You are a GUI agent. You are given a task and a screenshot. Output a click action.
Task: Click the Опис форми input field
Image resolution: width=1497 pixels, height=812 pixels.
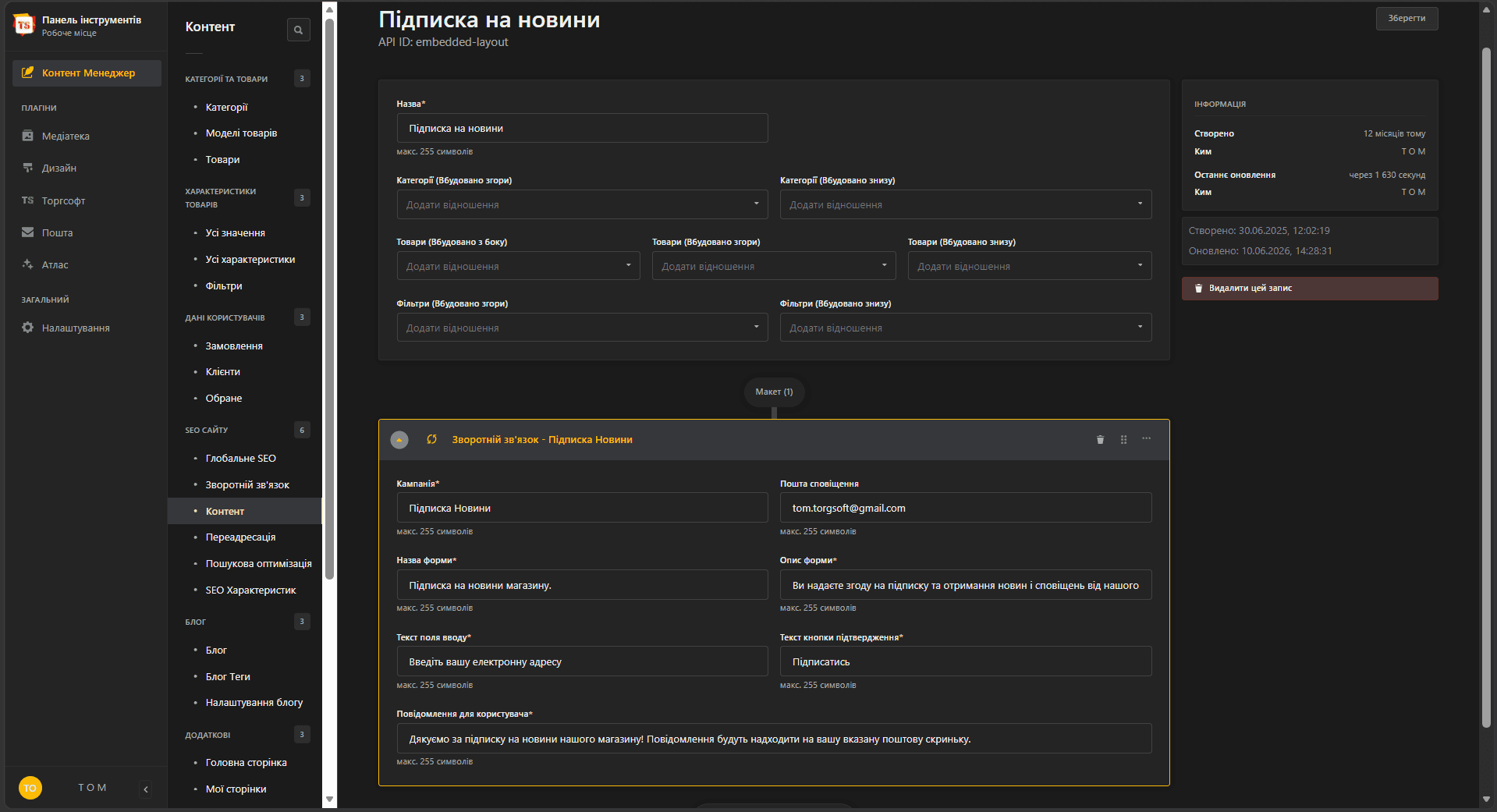[966, 585]
